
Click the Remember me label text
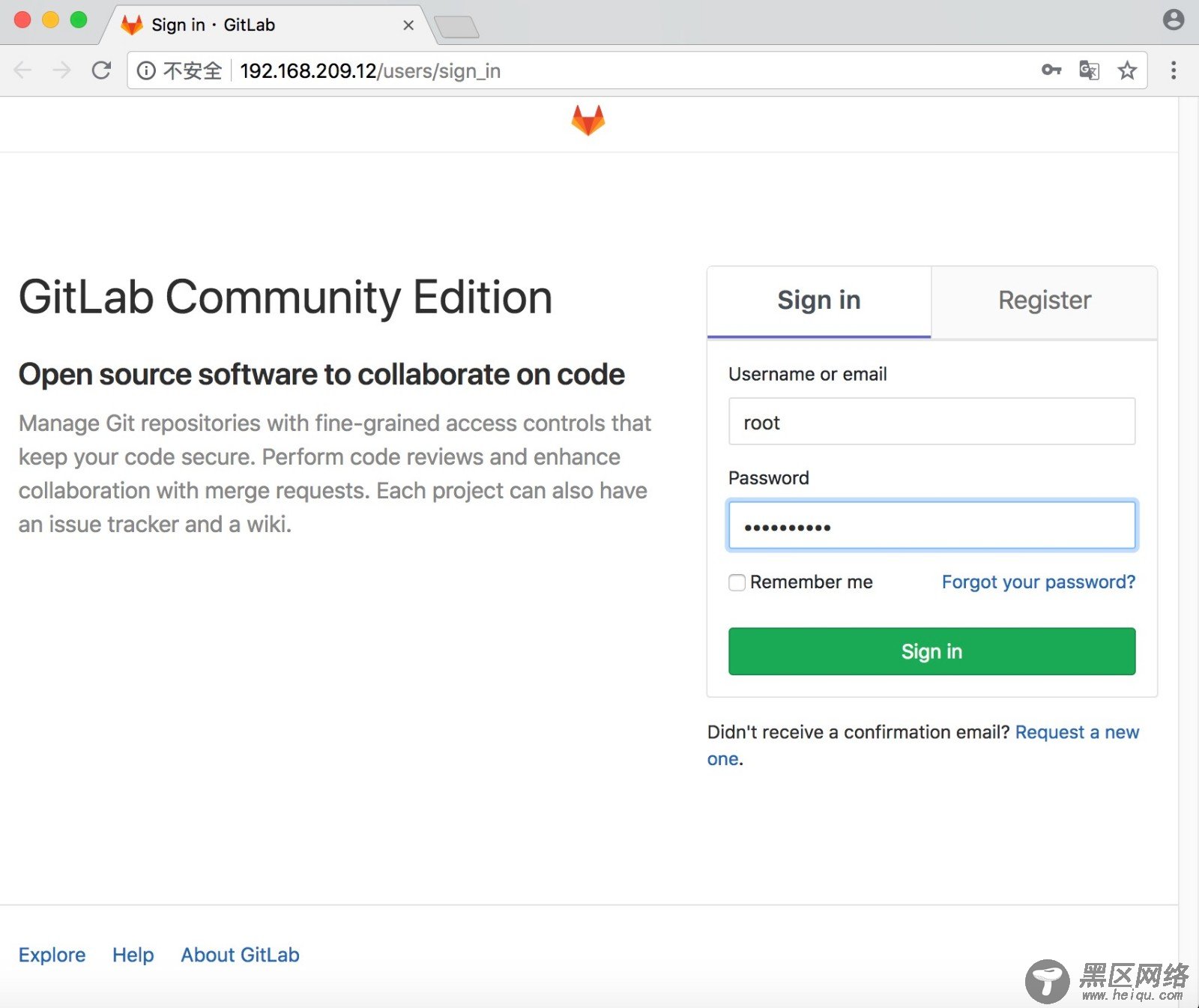point(812,582)
